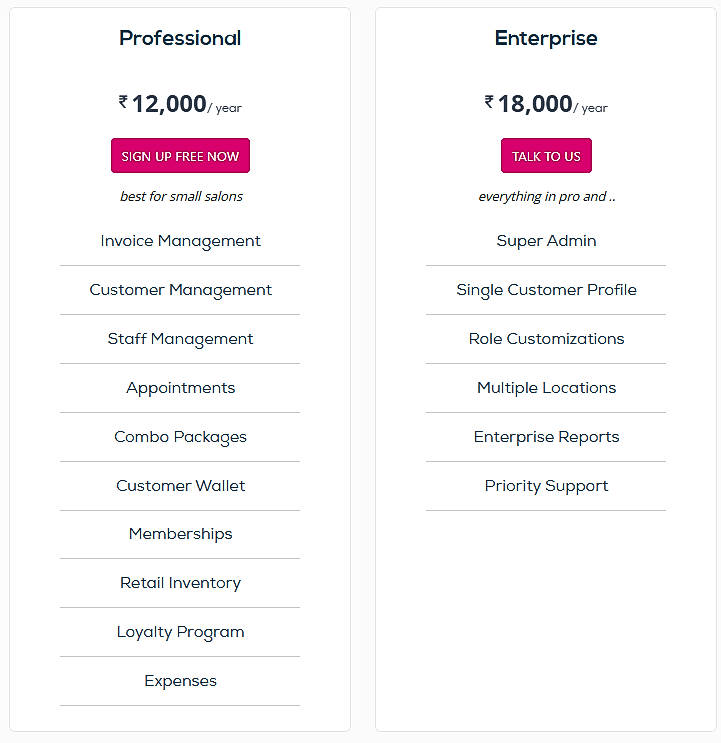Choose the Staff Management list item

pos(180,339)
